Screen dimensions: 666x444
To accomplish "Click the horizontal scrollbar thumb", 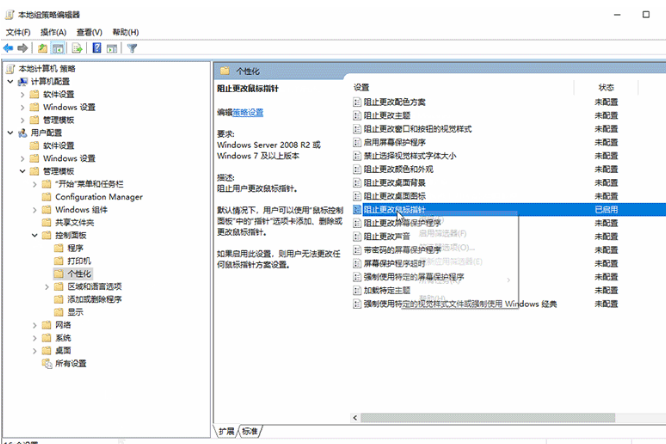I will pos(488,418).
